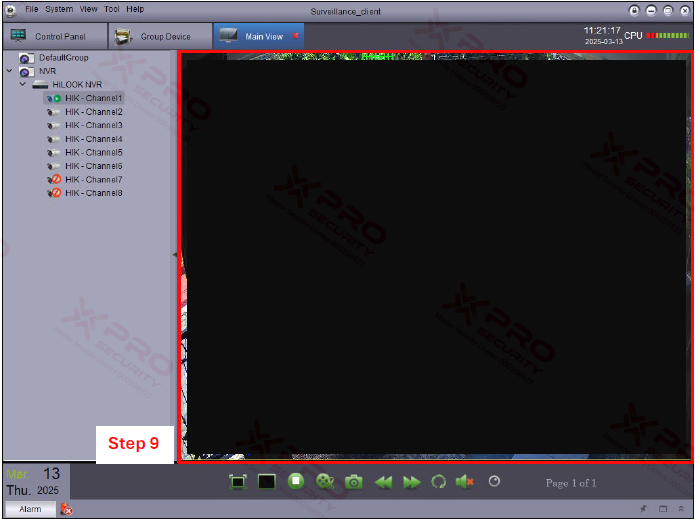Select HIK - Channel6 camera

[x=94, y=166]
